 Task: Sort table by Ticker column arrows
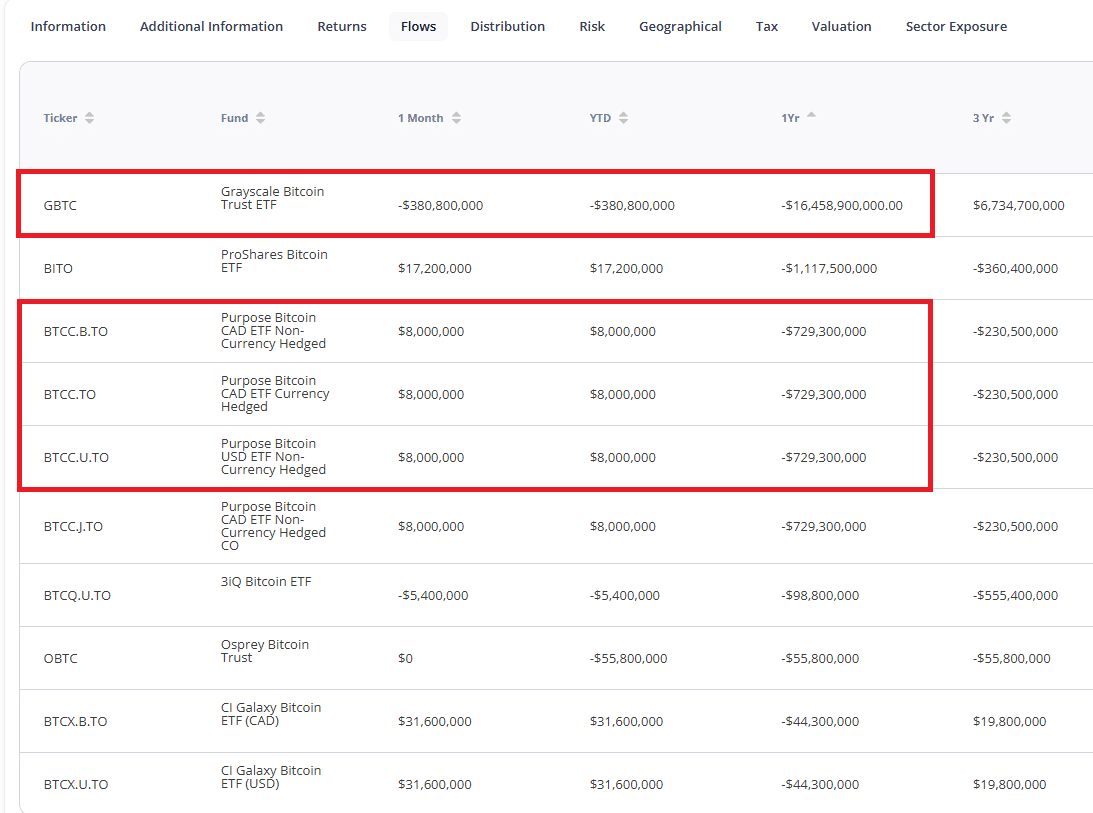(x=89, y=118)
